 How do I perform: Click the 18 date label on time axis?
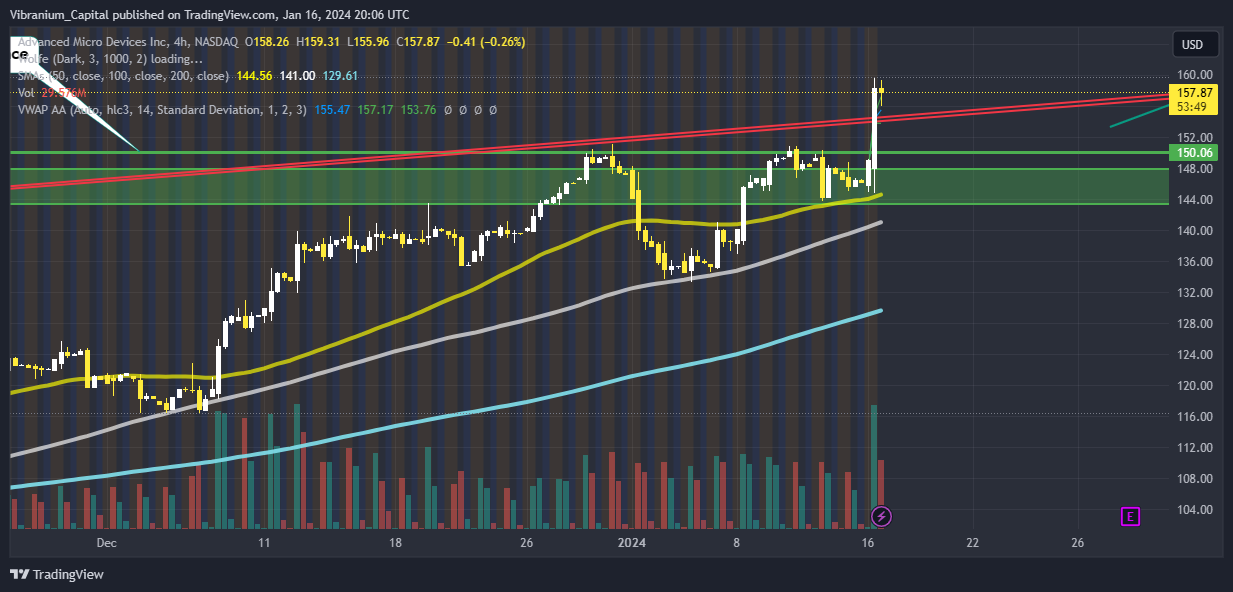click(396, 543)
